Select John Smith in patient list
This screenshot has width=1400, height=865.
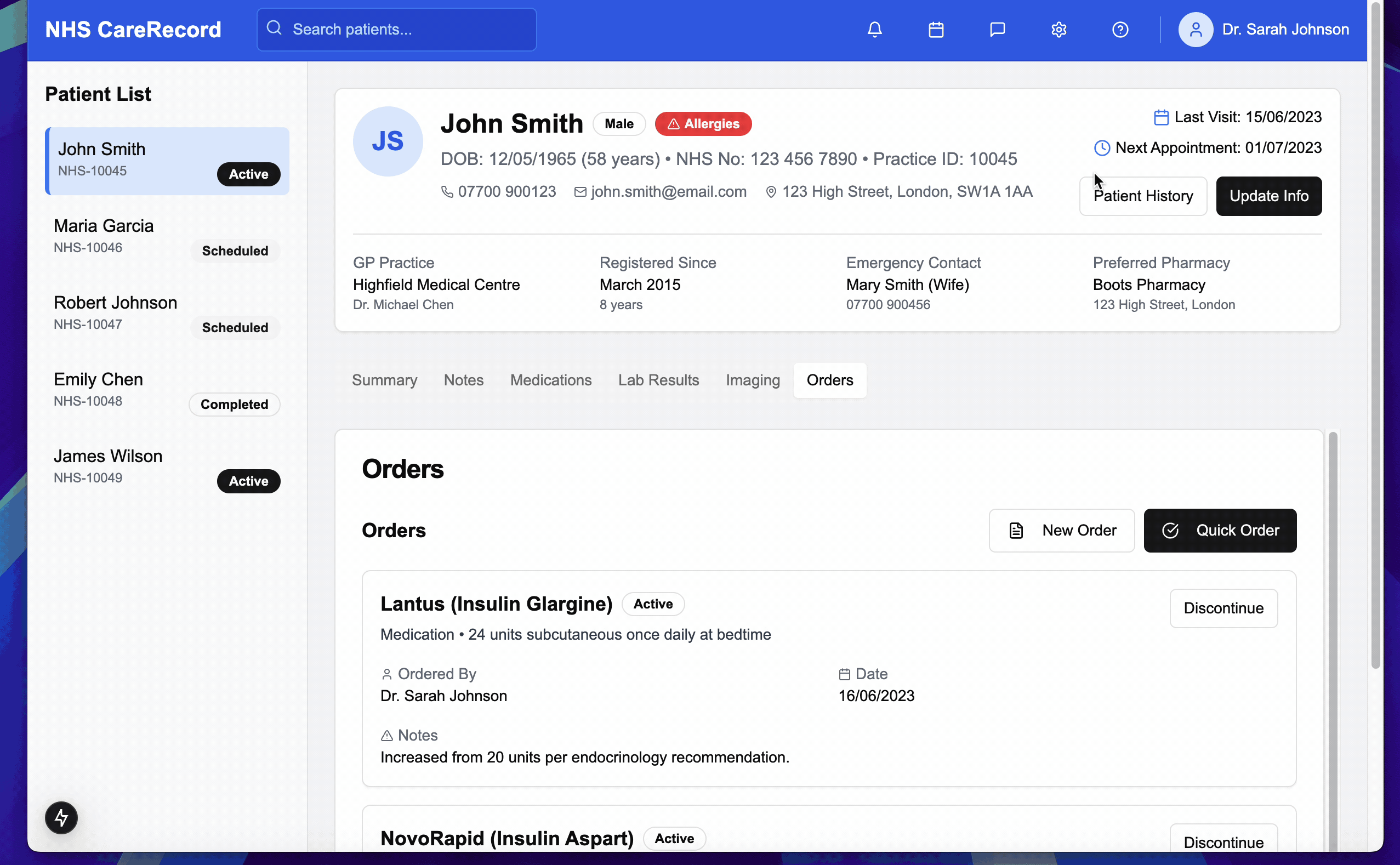167,161
